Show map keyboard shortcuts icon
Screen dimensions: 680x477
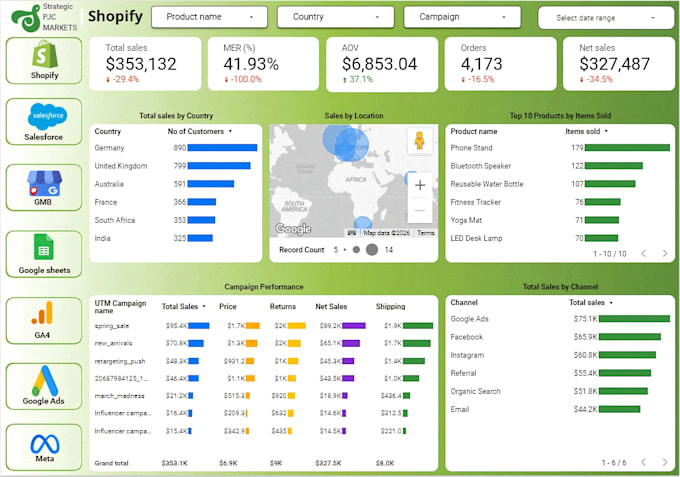tap(352, 233)
